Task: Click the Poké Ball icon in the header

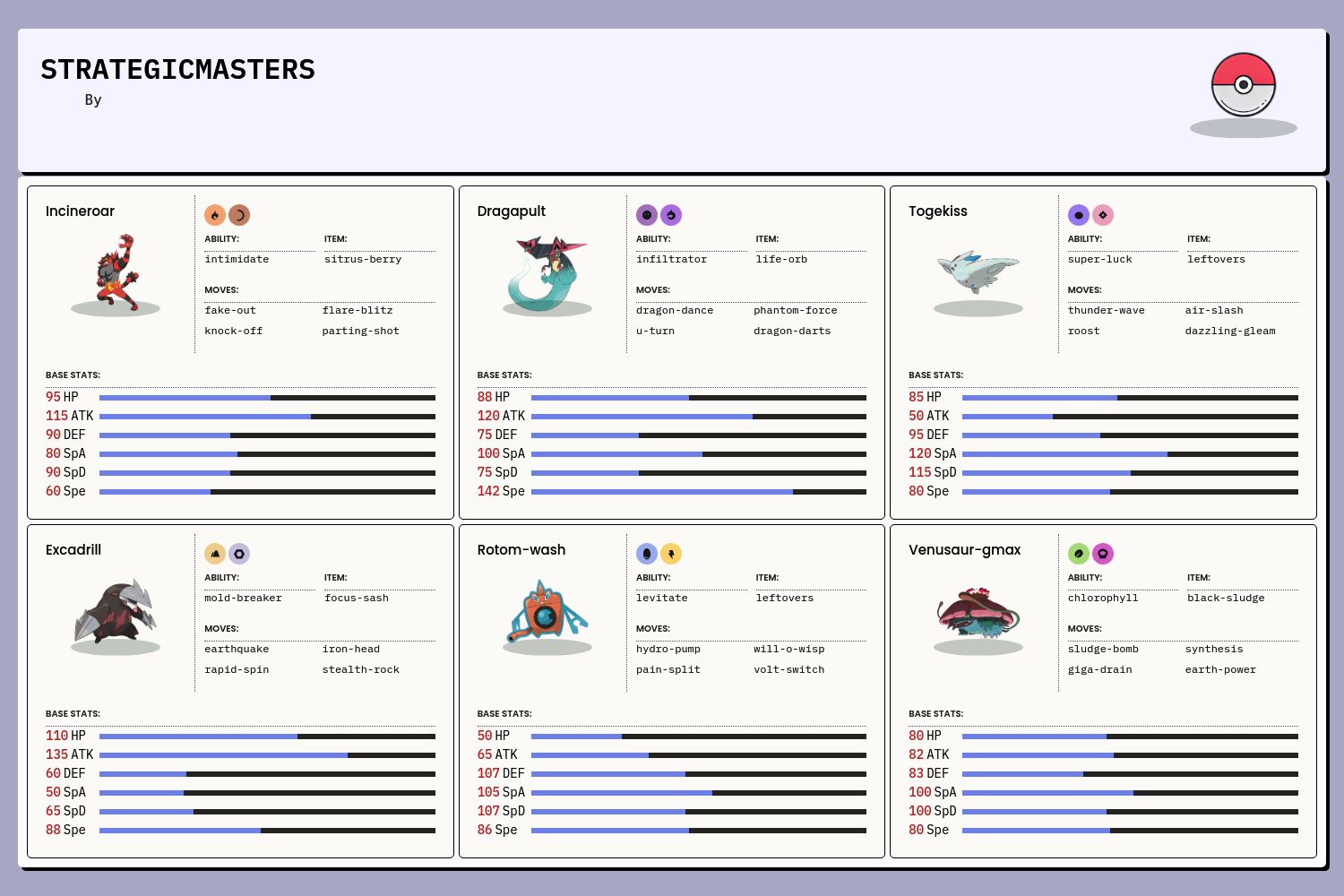Action: (1243, 85)
